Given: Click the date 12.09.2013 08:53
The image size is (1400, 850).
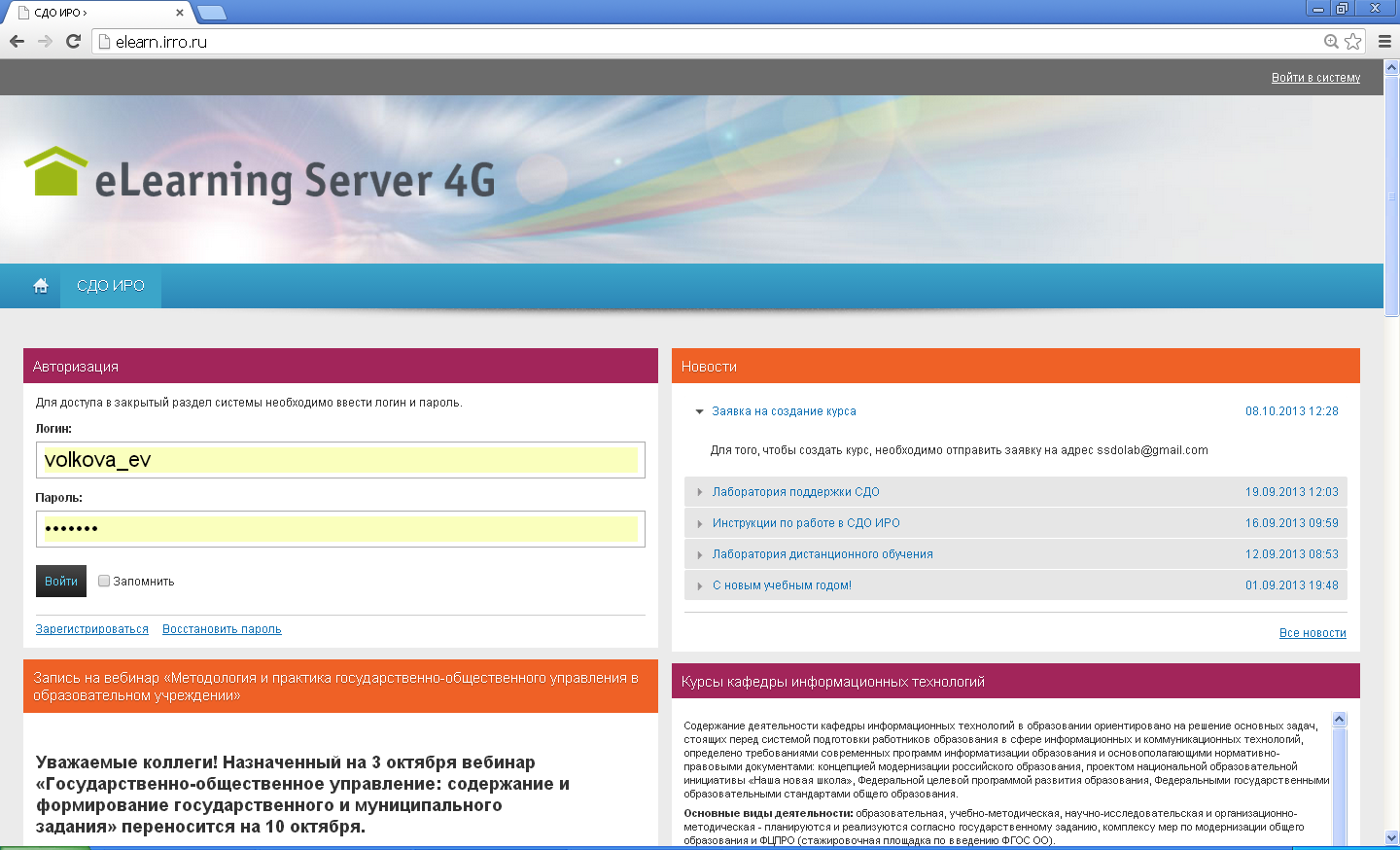Looking at the screenshot, I should tap(1291, 554).
